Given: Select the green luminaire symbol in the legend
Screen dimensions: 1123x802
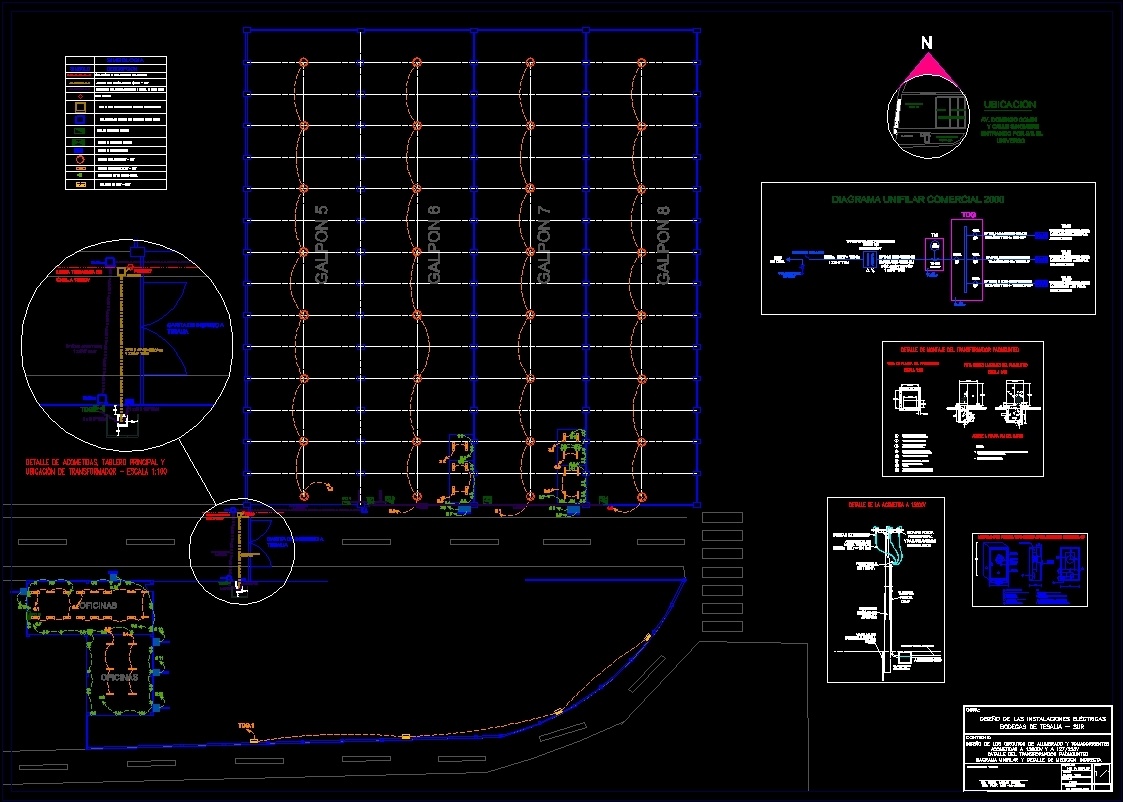Looking at the screenshot, I should pyautogui.click(x=80, y=130).
